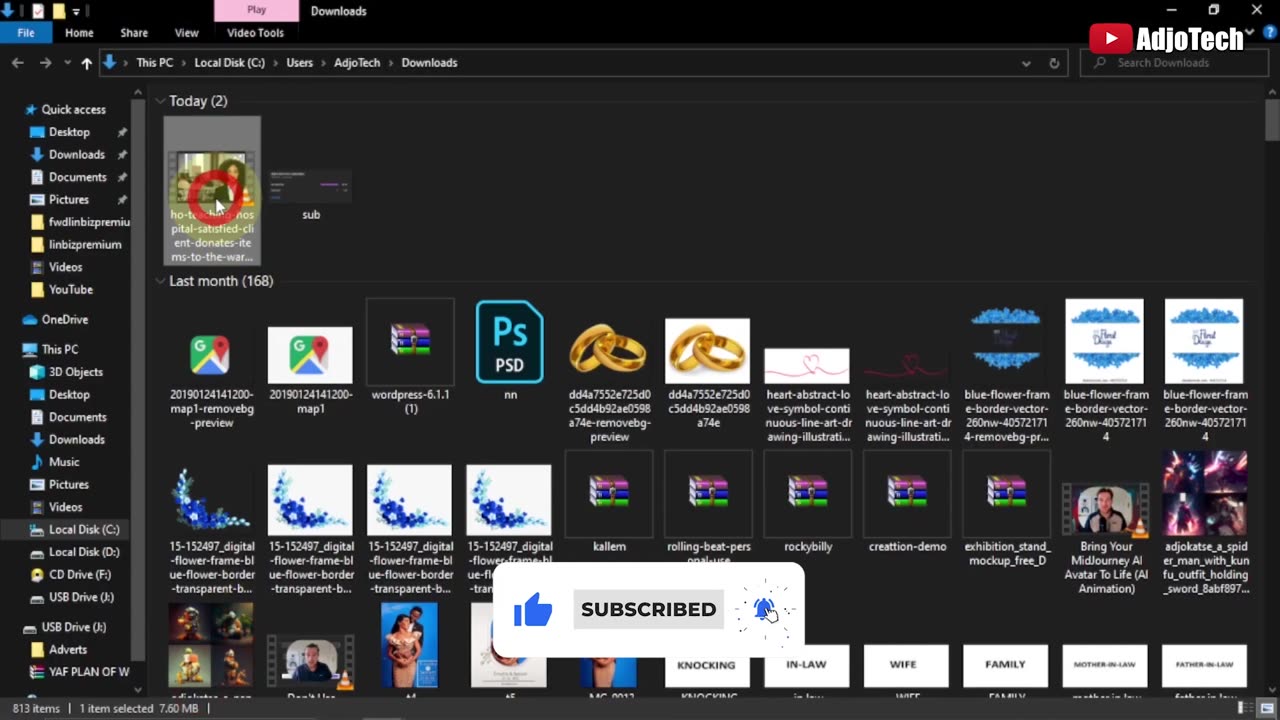Select the FAMILY image file
The image size is (1280, 720).
pos(1005,671)
